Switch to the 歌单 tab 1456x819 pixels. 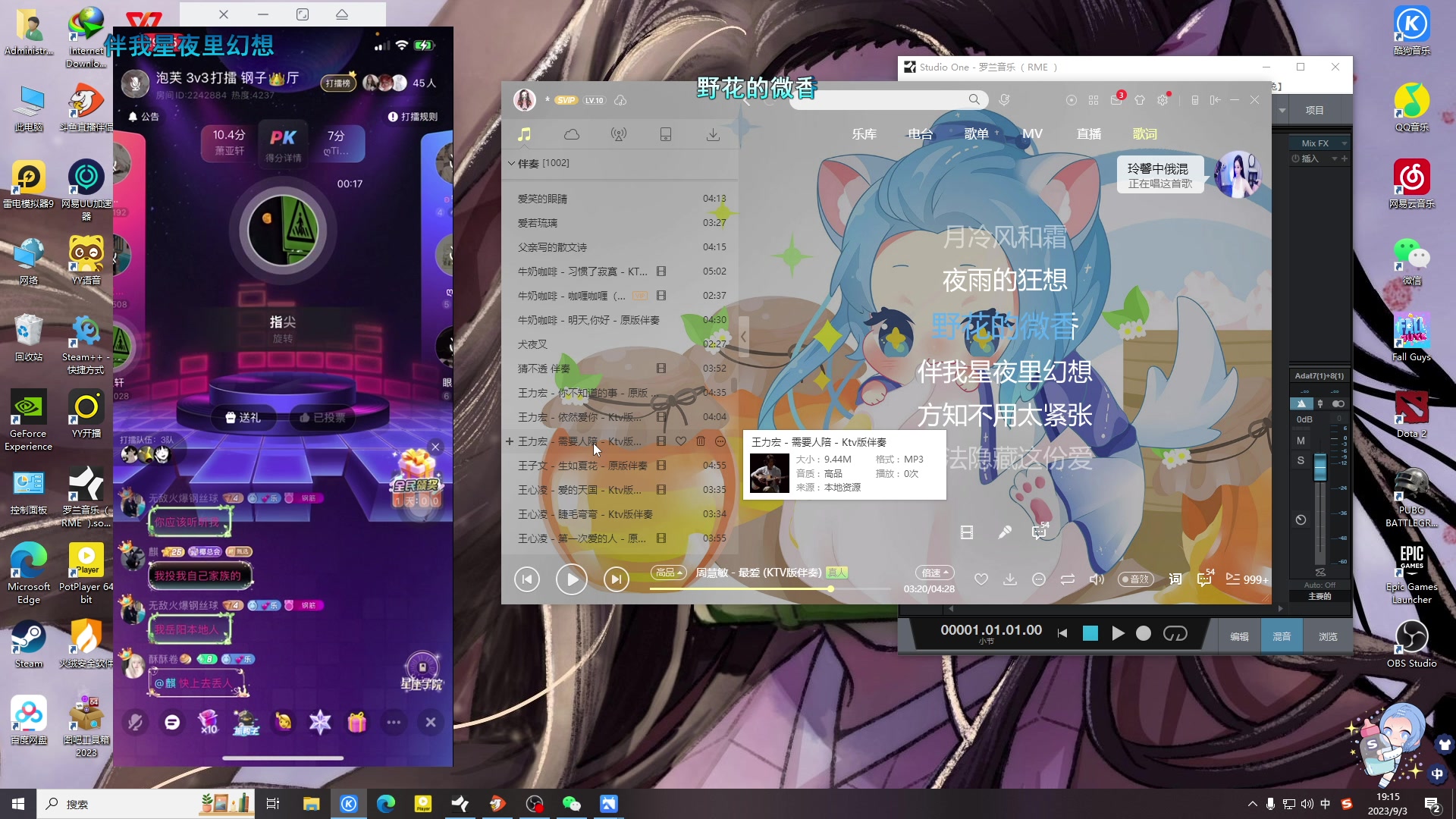pos(976,134)
